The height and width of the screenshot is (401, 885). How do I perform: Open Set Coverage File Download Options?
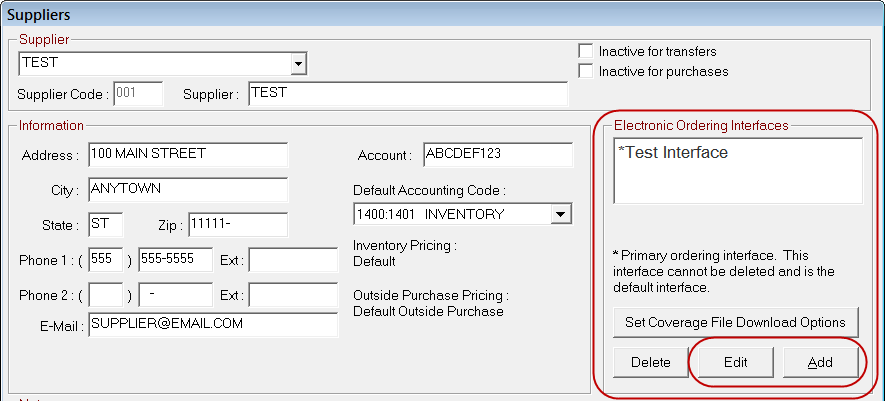tap(736, 322)
